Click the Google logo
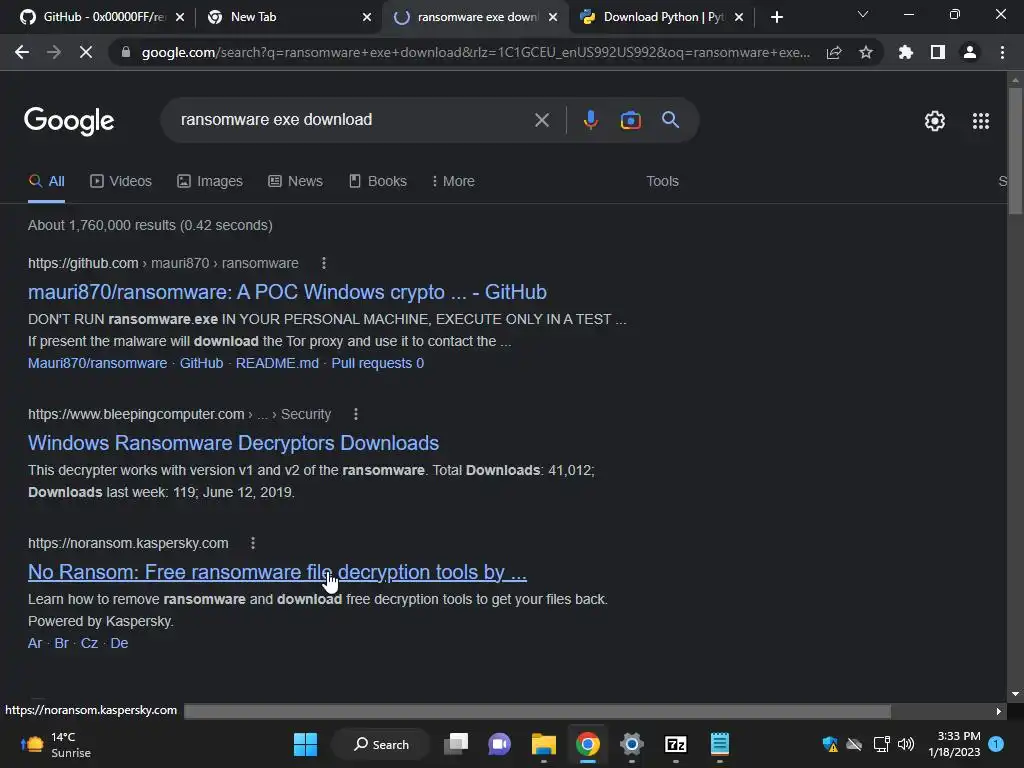The height and width of the screenshot is (768, 1024). 69,121
